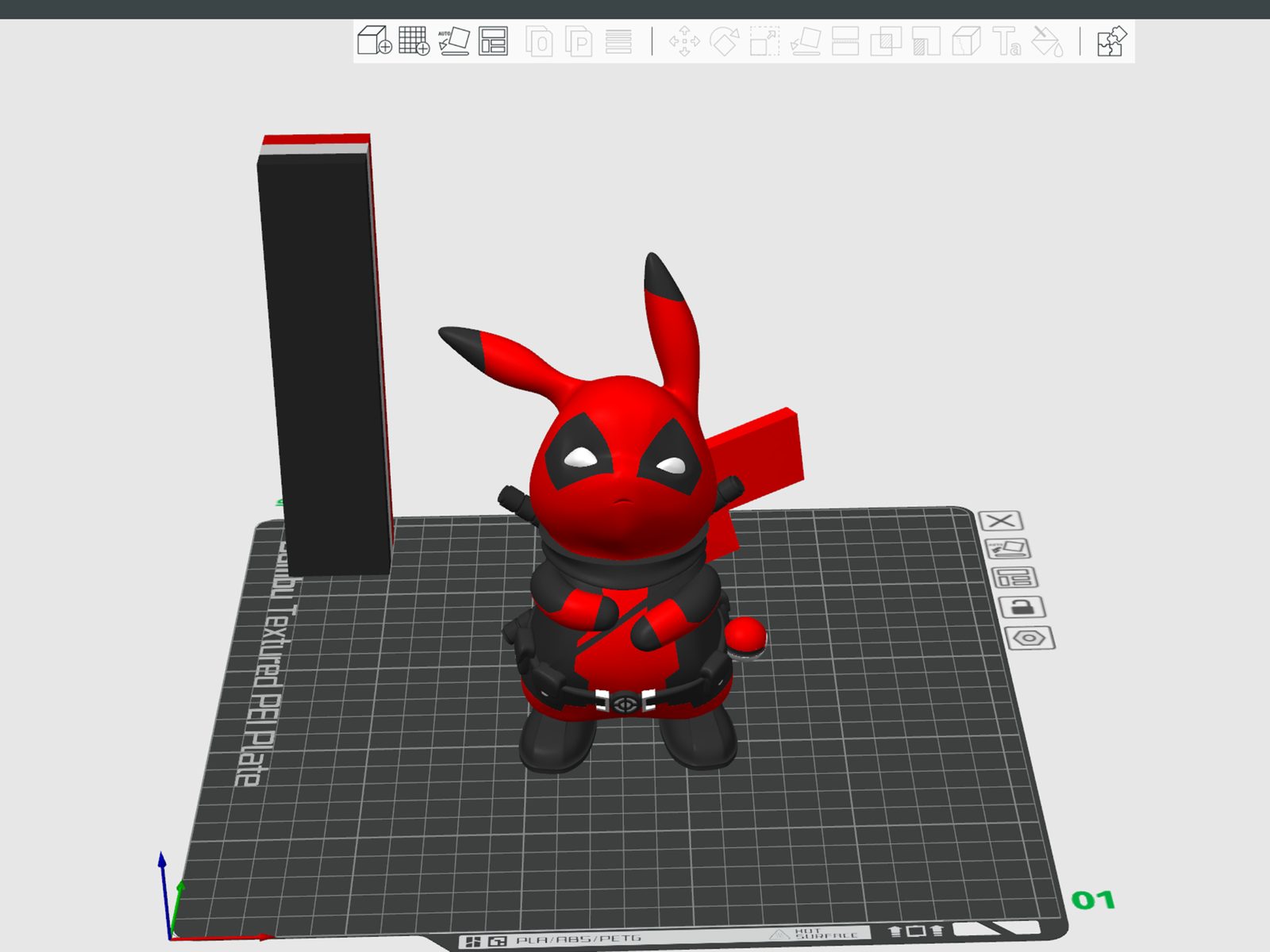Remove plate using the X icon
The height and width of the screenshot is (952, 1270).
coord(1001,520)
